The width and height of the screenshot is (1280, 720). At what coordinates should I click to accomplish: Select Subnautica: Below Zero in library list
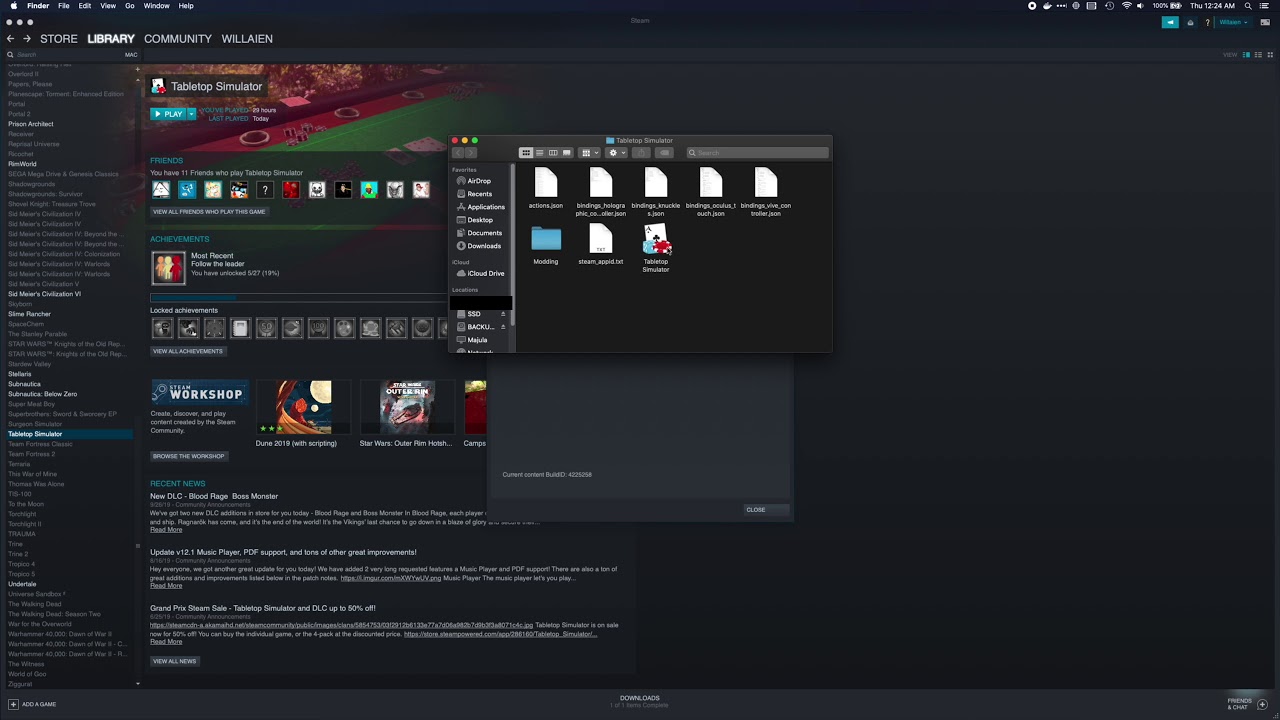pyautogui.click(x=42, y=394)
